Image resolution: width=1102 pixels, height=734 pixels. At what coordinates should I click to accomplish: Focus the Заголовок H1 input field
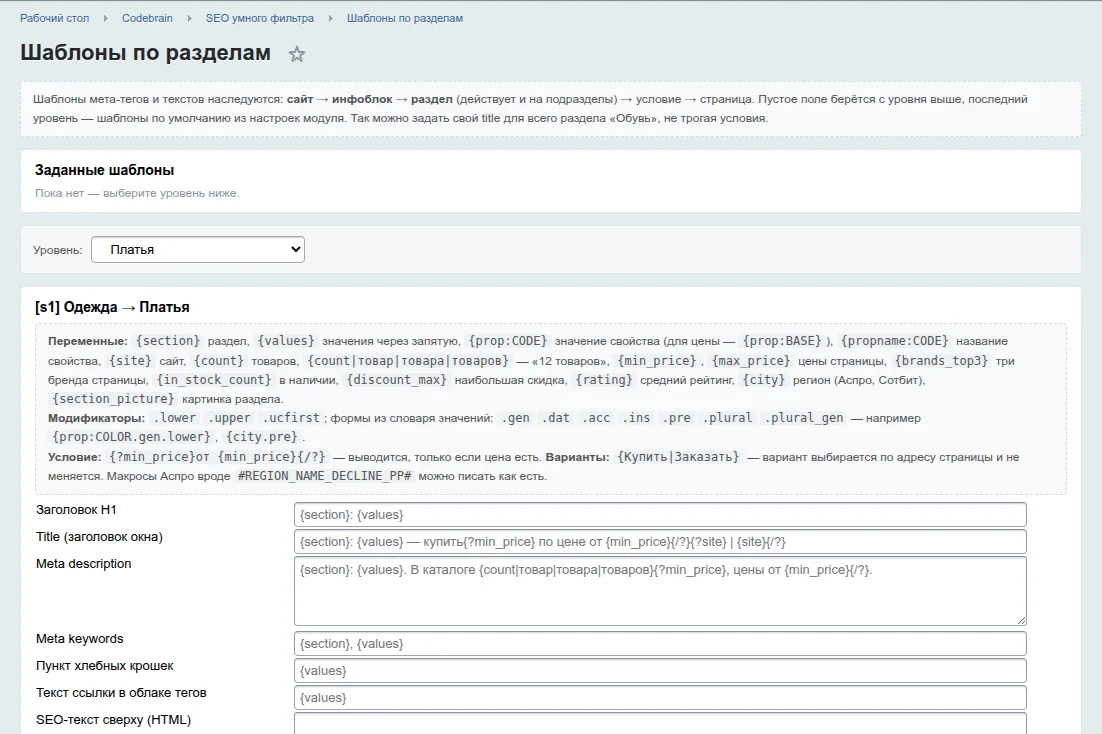[x=660, y=515]
